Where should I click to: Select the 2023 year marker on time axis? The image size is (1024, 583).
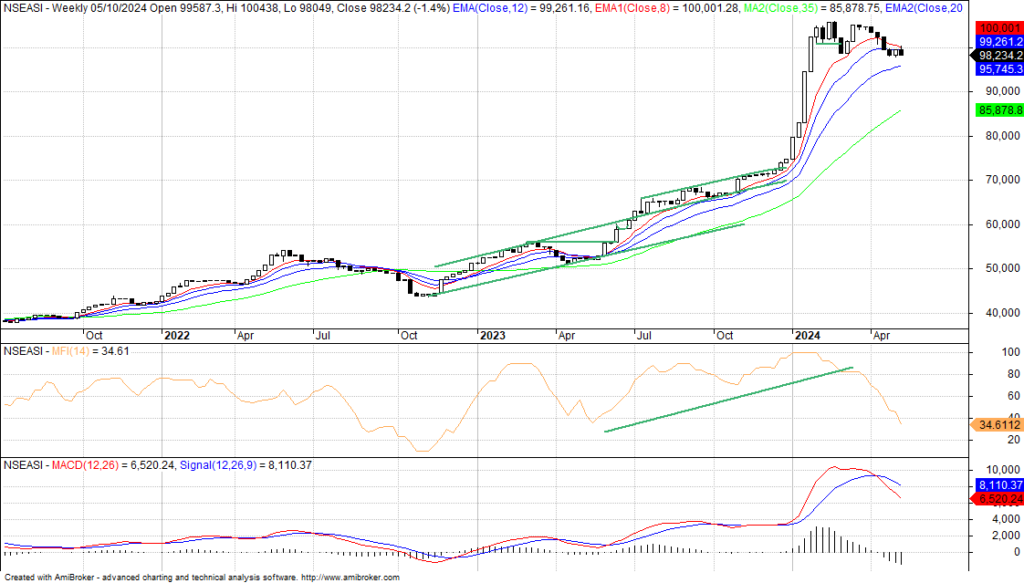[492, 337]
